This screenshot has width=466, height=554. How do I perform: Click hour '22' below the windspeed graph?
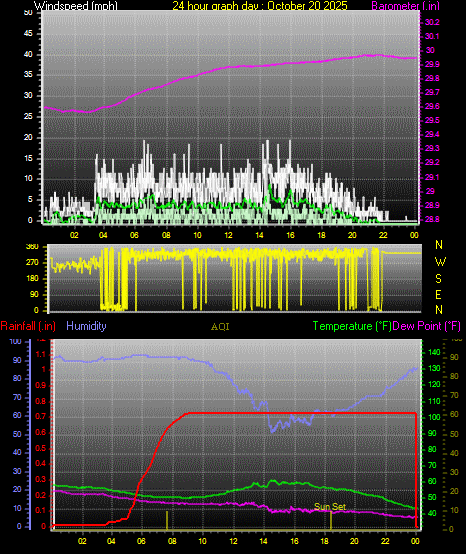(x=383, y=235)
